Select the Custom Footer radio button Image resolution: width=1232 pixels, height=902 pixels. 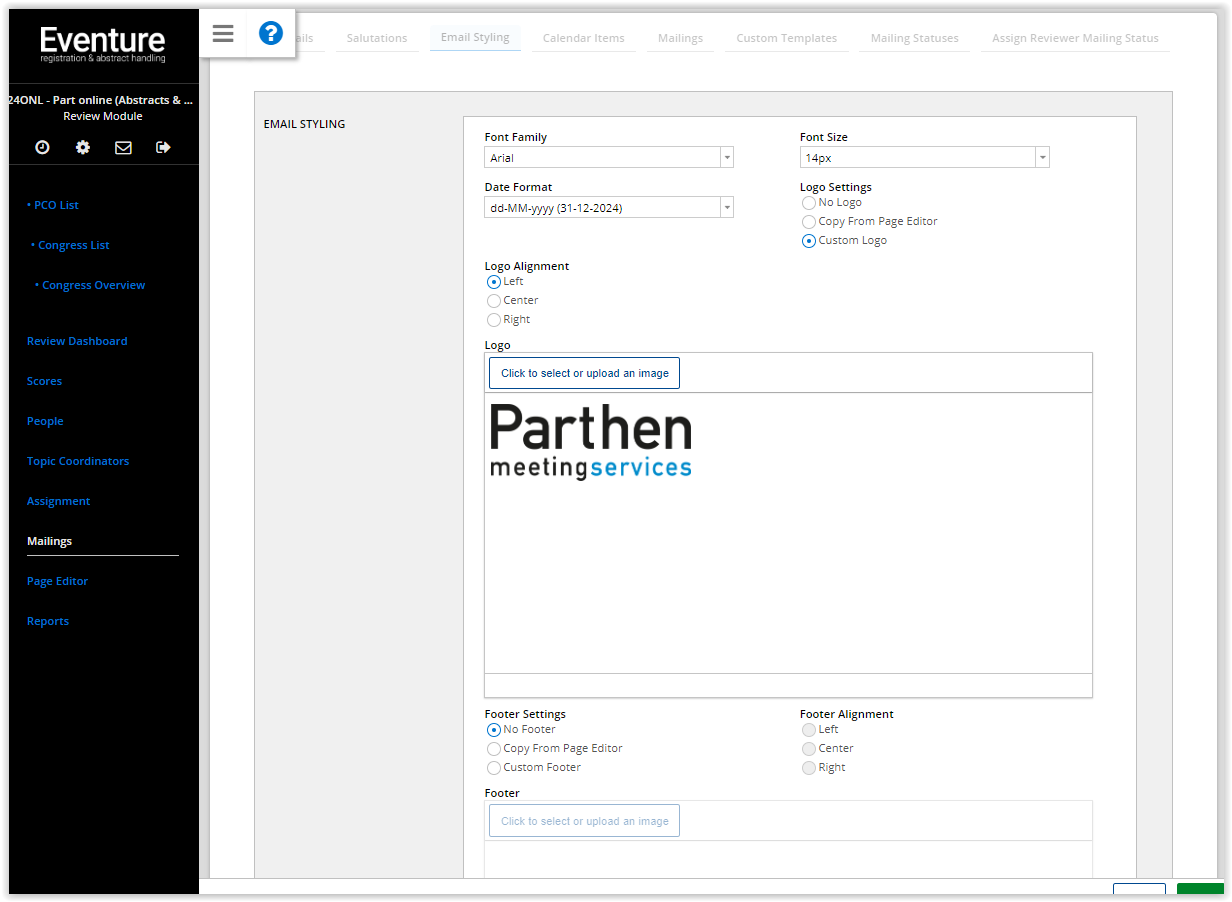pyautogui.click(x=494, y=768)
